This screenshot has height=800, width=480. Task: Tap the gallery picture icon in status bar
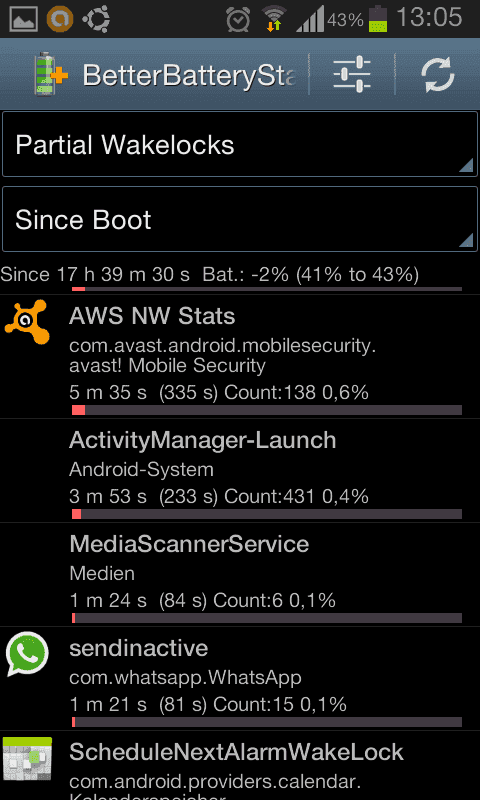pyautogui.click(x=23, y=19)
